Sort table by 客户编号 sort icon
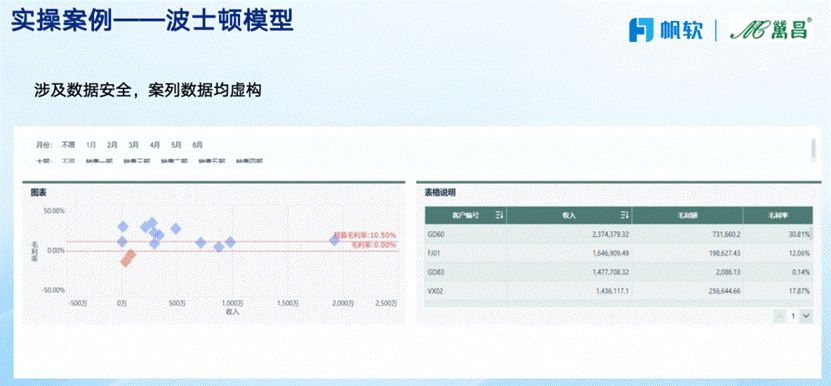Viewport: 831px width, 386px height. 499,215
